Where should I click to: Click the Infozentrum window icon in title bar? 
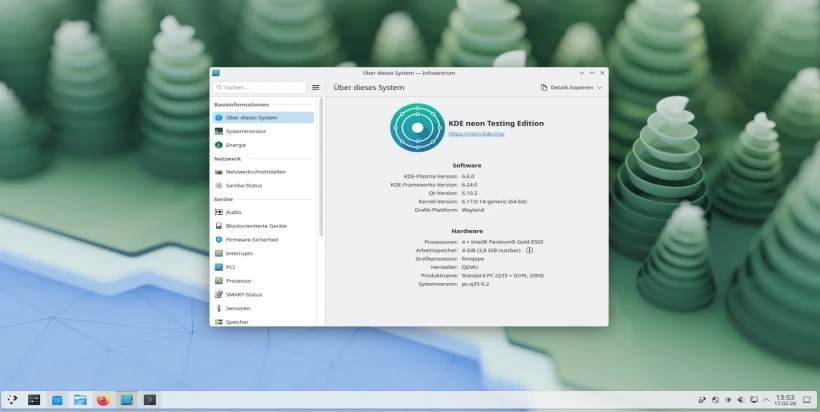(x=216, y=73)
